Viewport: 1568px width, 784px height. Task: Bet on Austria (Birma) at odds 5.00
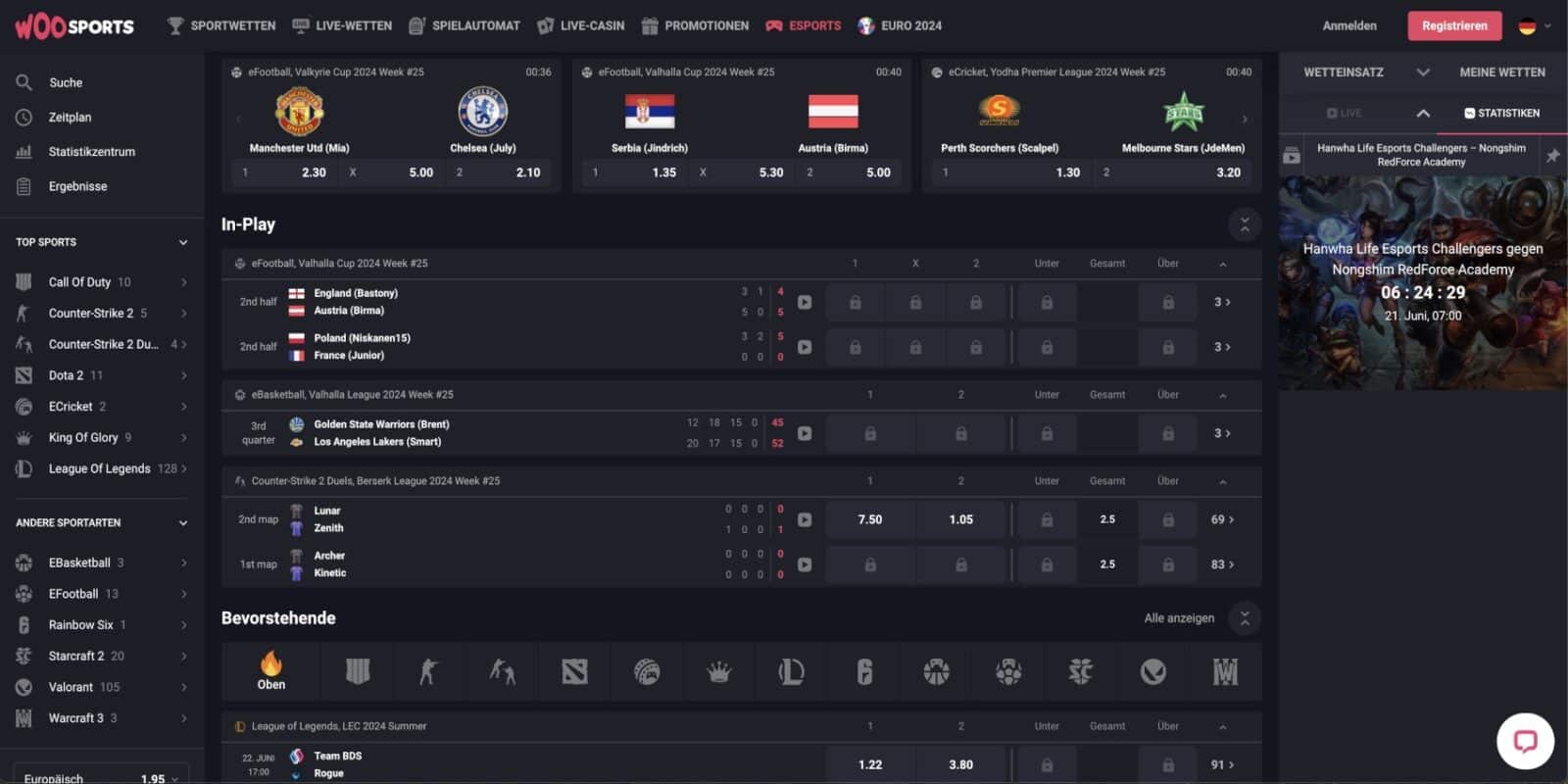tap(850, 172)
